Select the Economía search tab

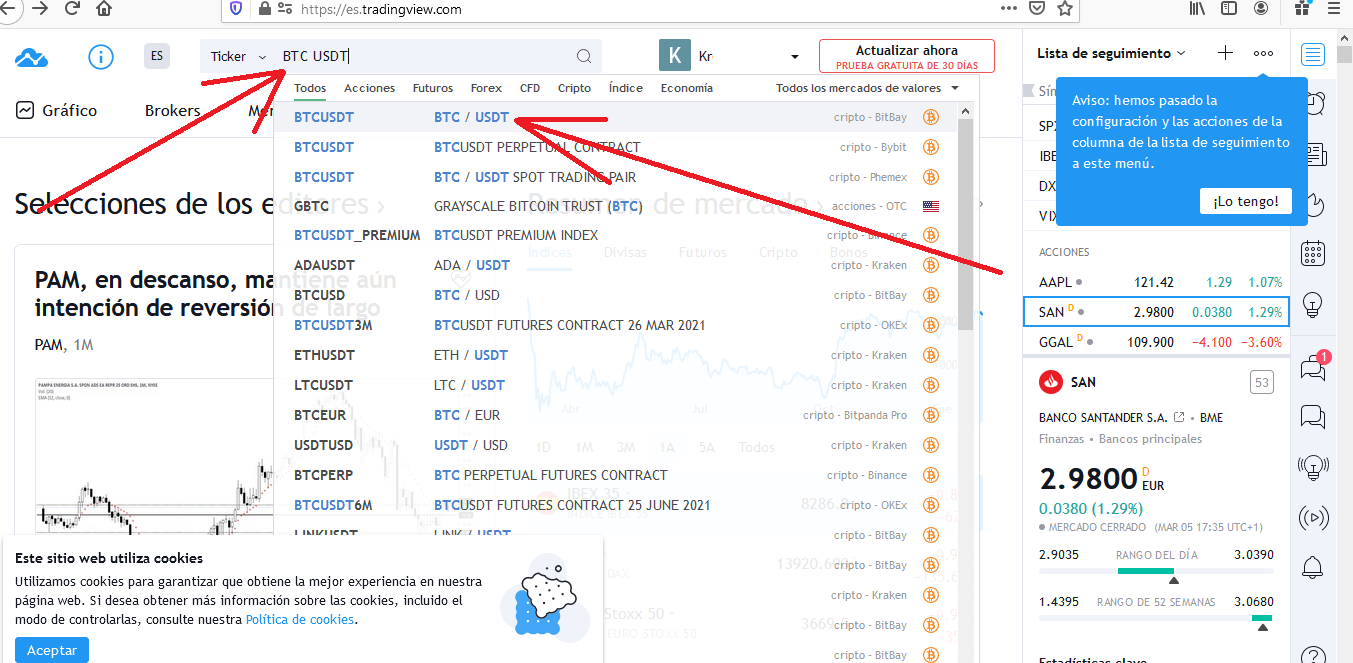(687, 88)
